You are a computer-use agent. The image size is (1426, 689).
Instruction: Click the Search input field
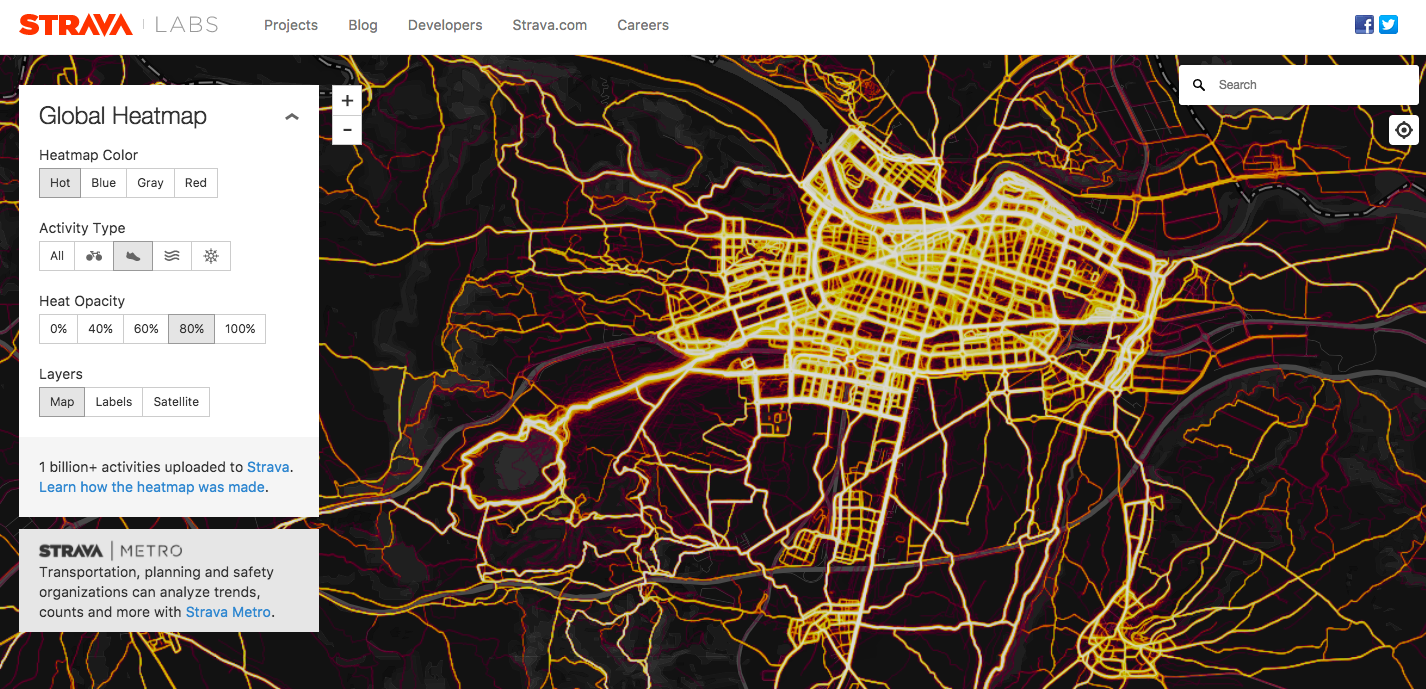click(1310, 85)
